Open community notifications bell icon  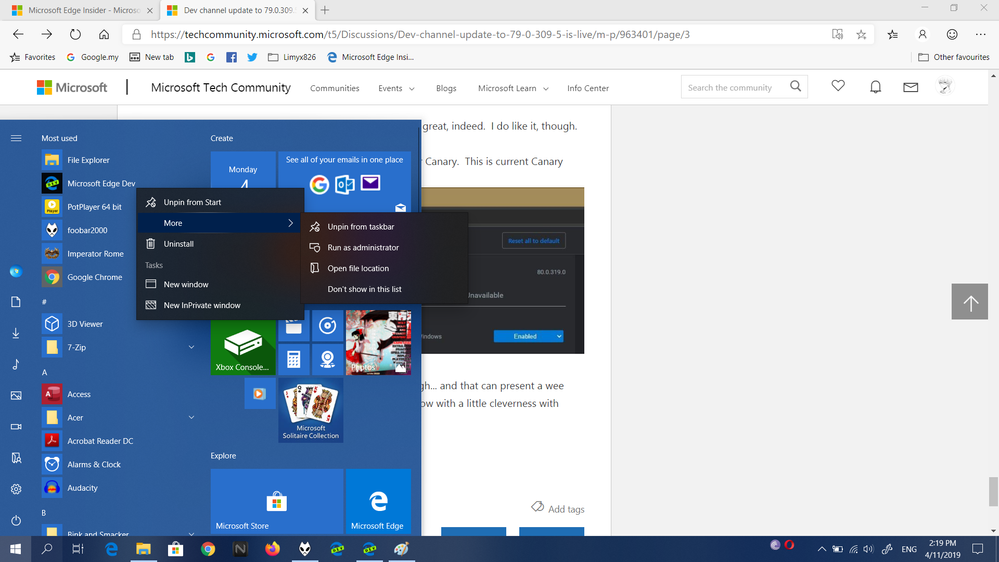coord(875,87)
